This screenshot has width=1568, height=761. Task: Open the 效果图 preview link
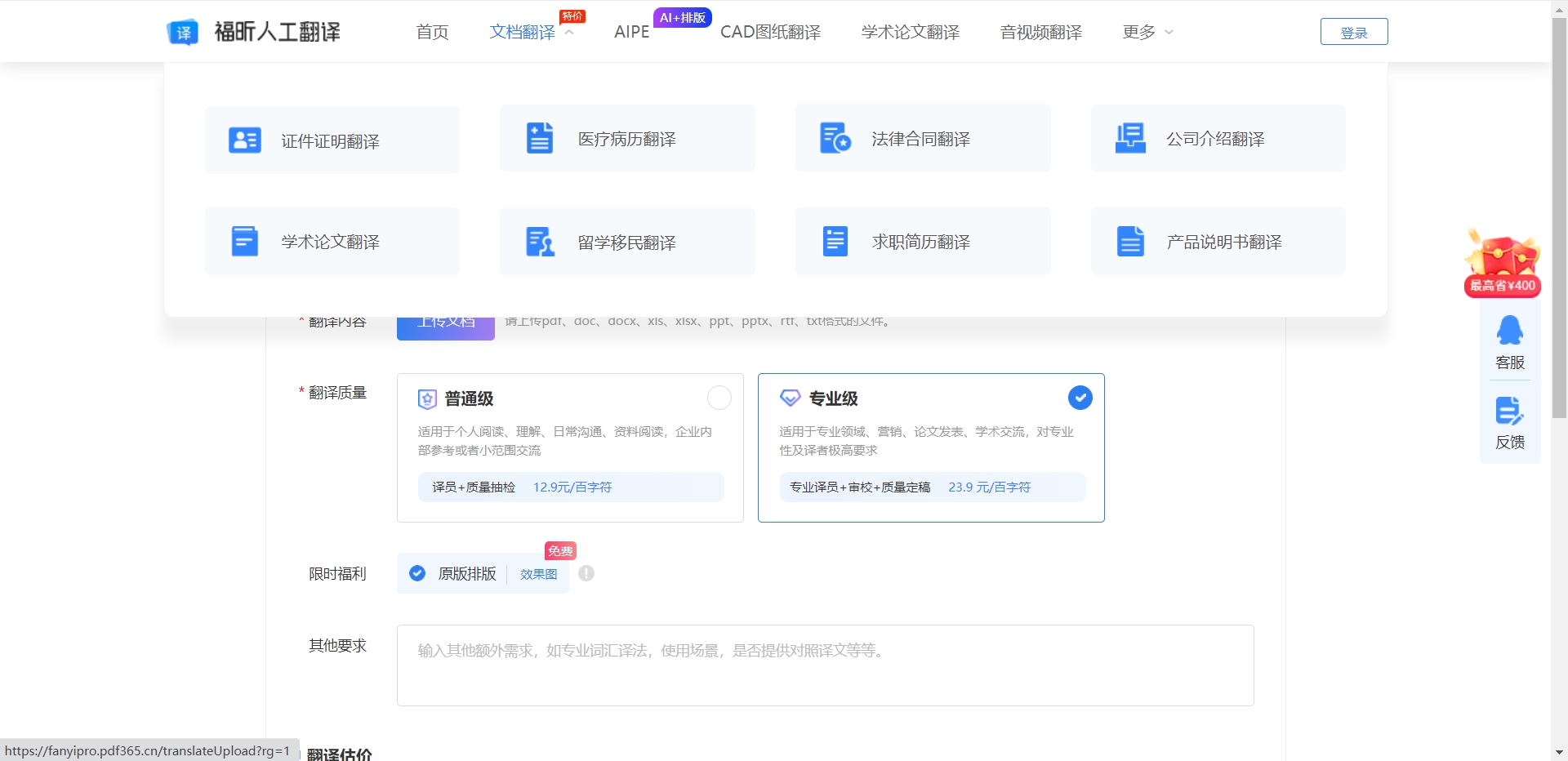click(x=538, y=574)
